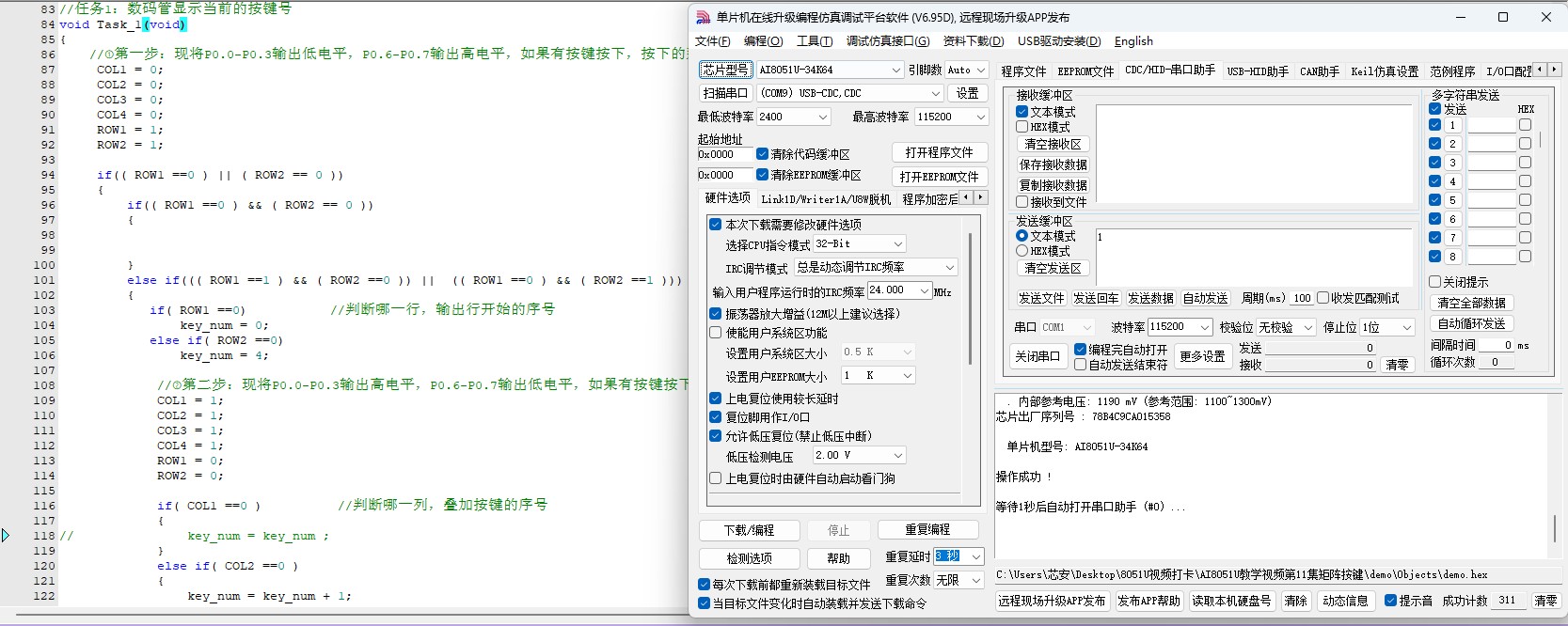1568x626 pixels.
Task: Expand the COM9 USB-CDC port dropdown
Action: [935, 93]
